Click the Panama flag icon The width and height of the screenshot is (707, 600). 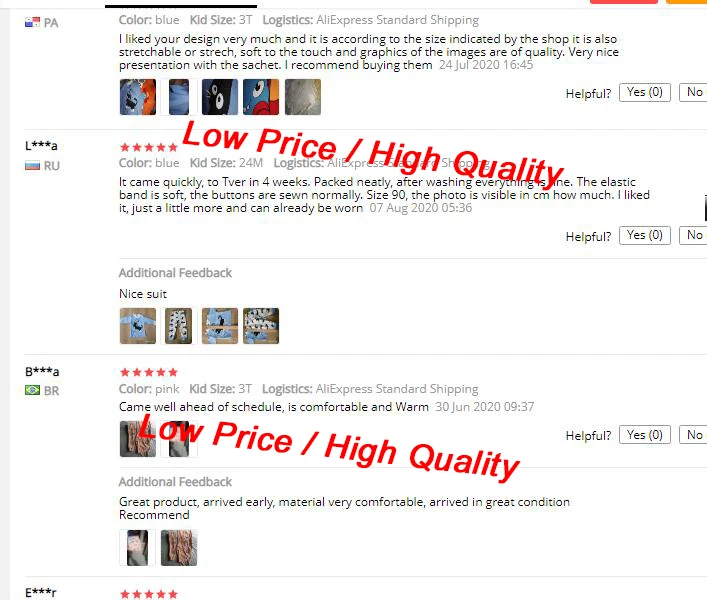[x=32, y=22]
